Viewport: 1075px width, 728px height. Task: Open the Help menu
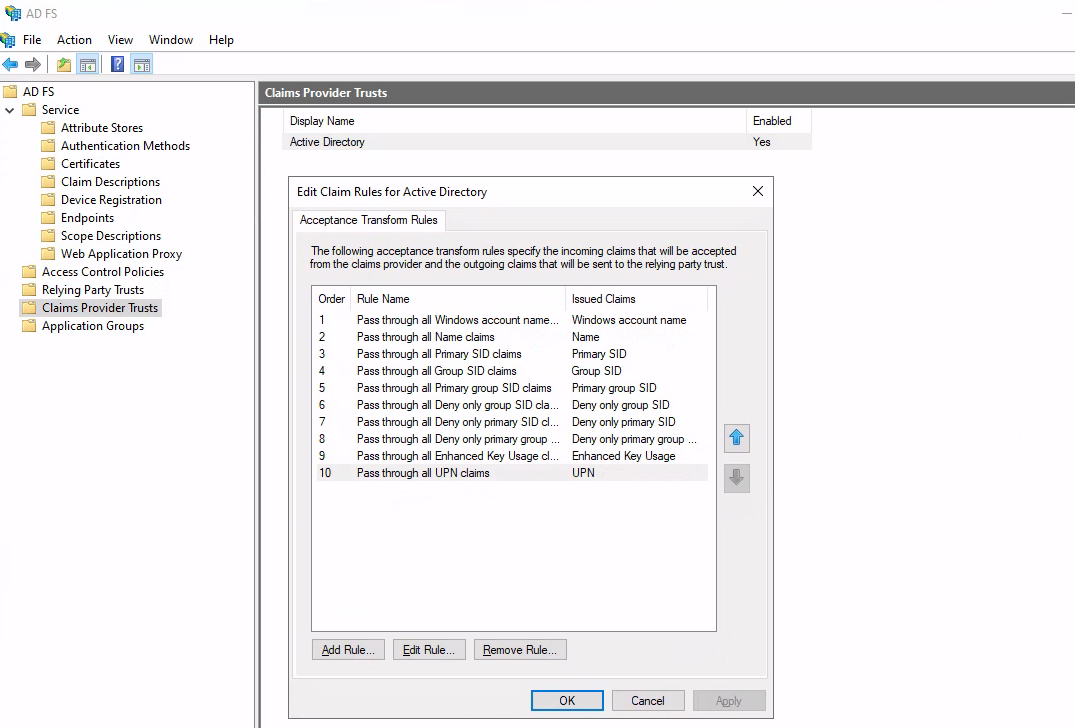coord(221,40)
